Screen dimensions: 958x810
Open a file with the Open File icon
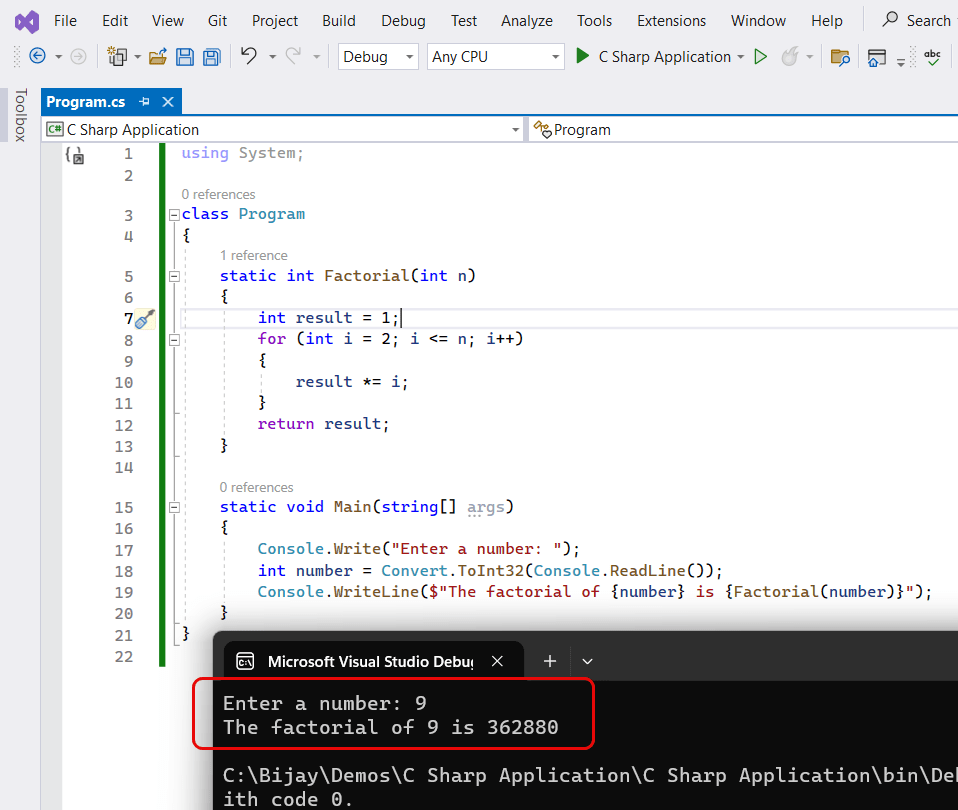click(x=158, y=57)
